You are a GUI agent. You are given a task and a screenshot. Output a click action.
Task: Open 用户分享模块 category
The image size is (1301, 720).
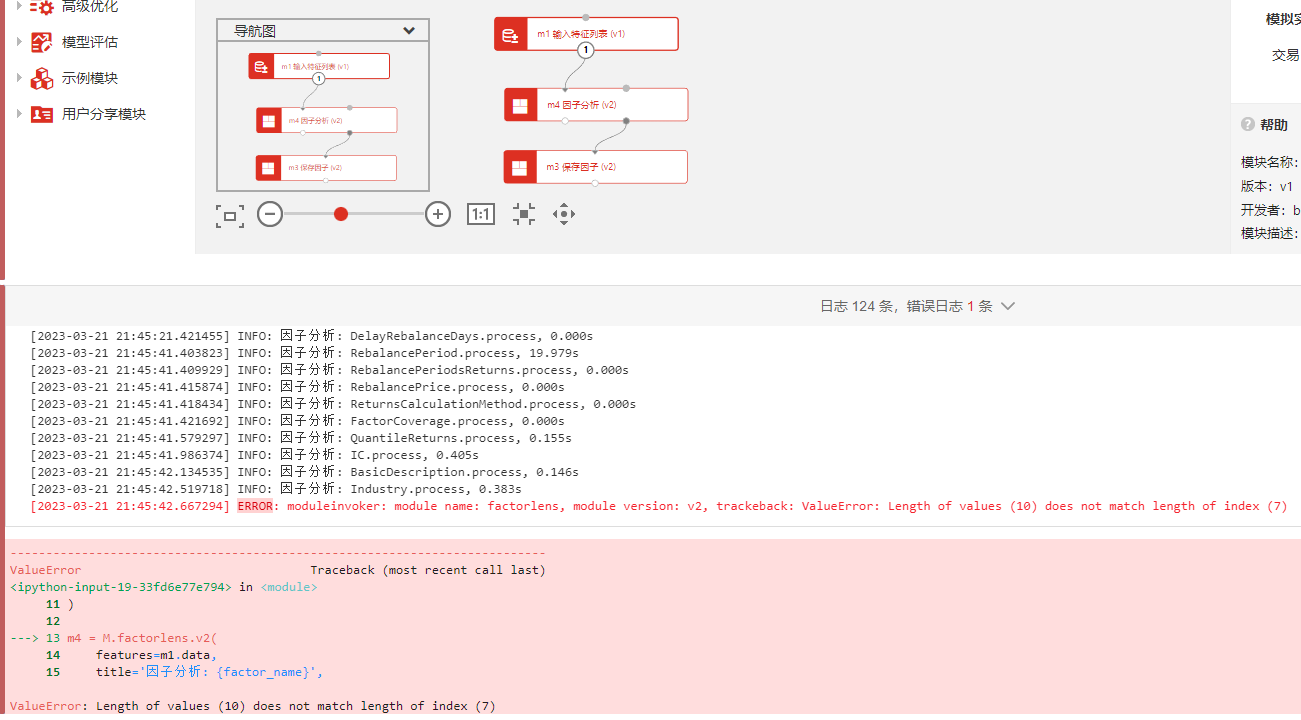104,114
